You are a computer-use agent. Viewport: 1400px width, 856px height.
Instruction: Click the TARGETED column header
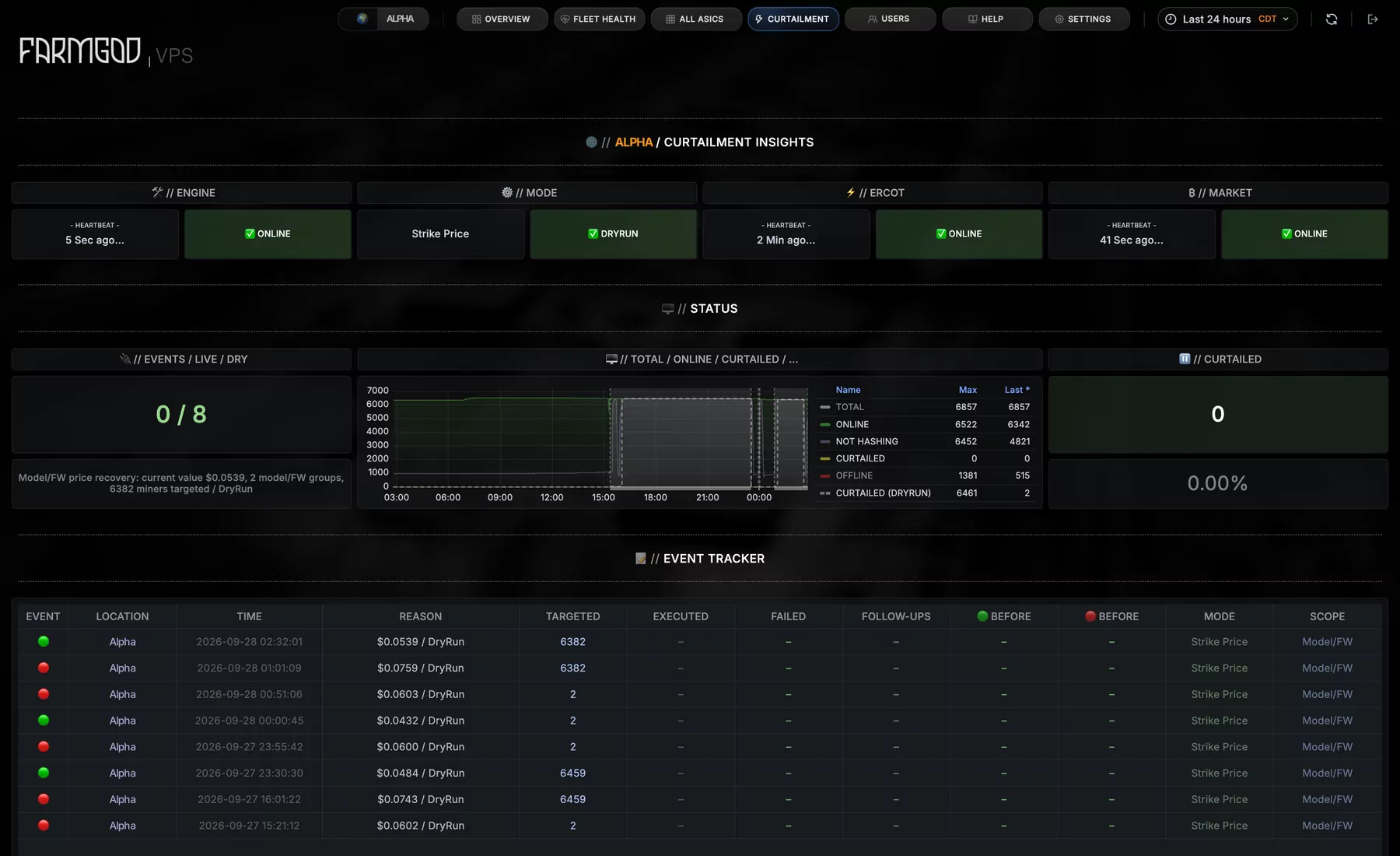point(572,616)
